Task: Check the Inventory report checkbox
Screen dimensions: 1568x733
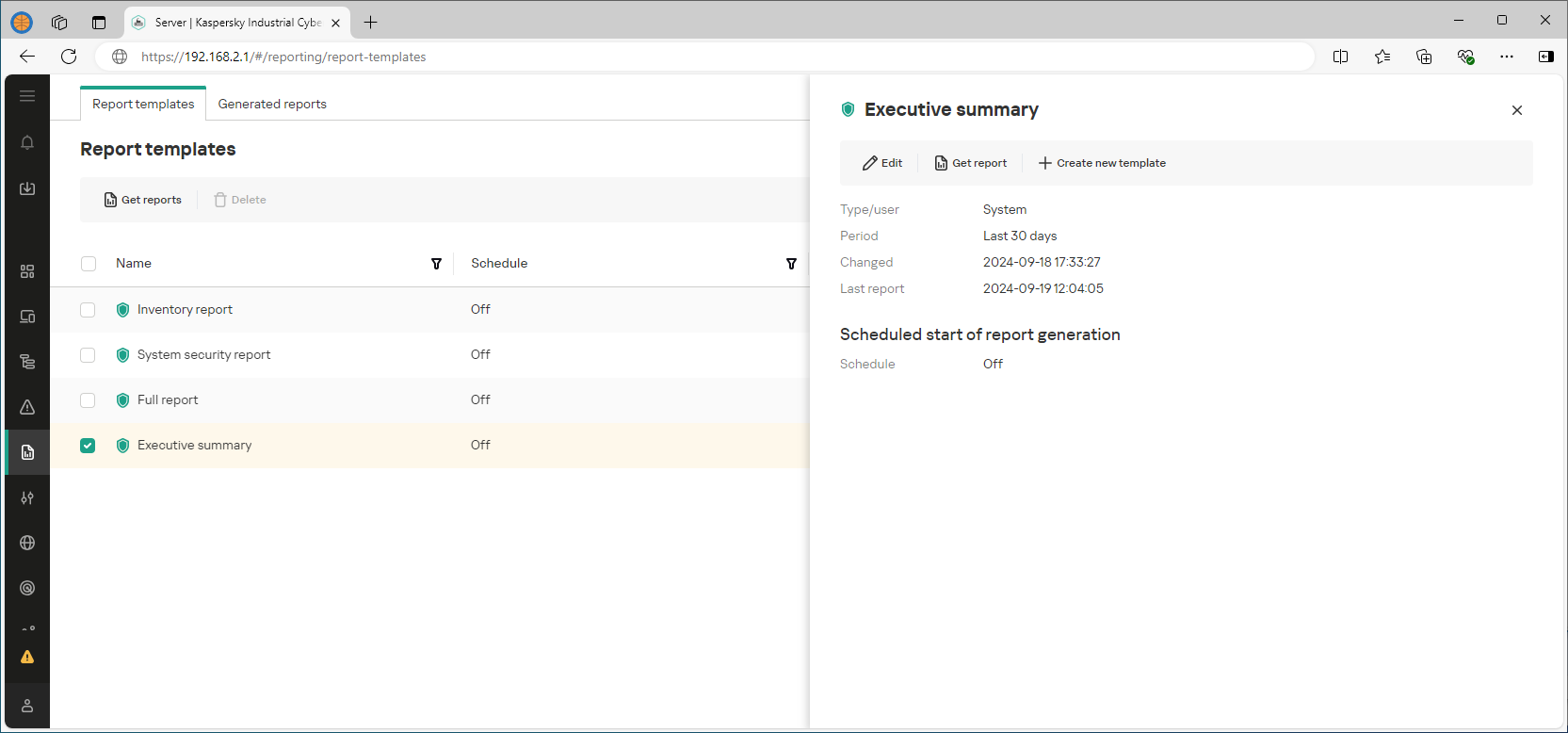Action: (x=88, y=310)
